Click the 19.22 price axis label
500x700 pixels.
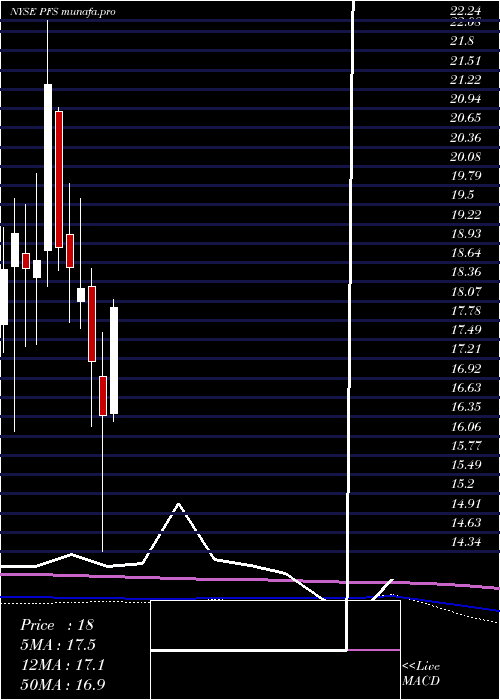tap(465, 214)
